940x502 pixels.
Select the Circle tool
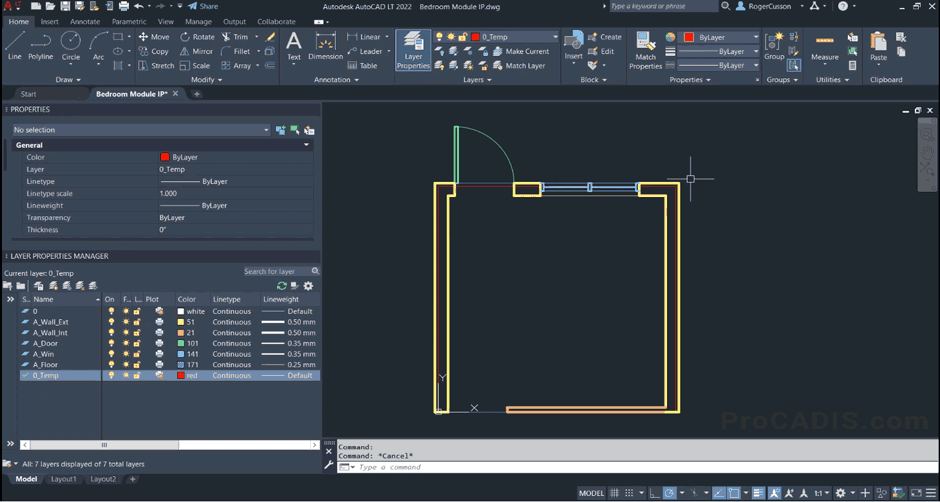click(x=71, y=46)
